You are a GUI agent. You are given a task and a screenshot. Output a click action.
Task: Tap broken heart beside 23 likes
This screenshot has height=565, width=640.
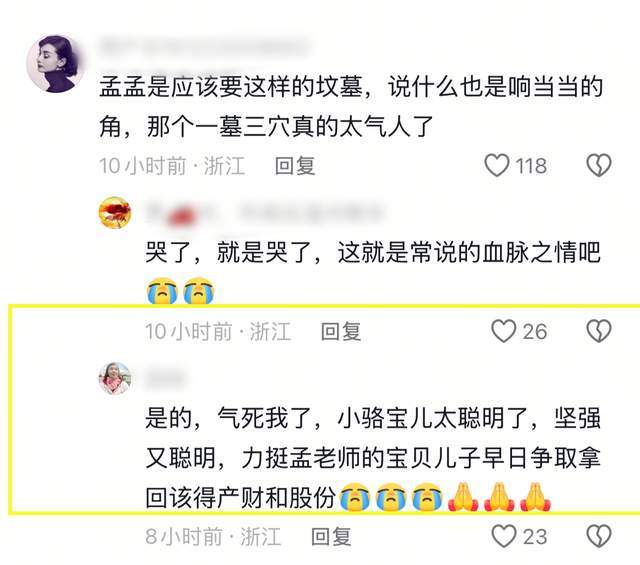tap(599, 536)
